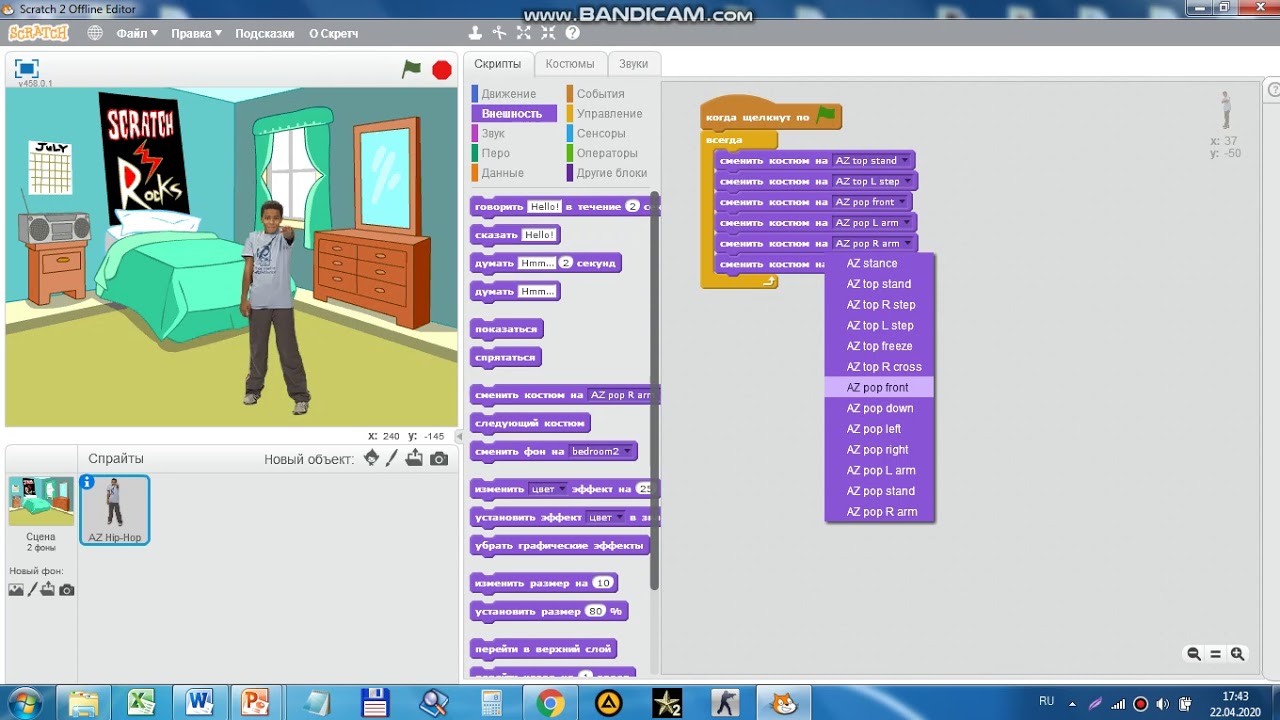Select the Grow sprite tool in the top toolbar
Viewport: 1280px width, 720px height.
pyautogui.click(x=523, y=33)
